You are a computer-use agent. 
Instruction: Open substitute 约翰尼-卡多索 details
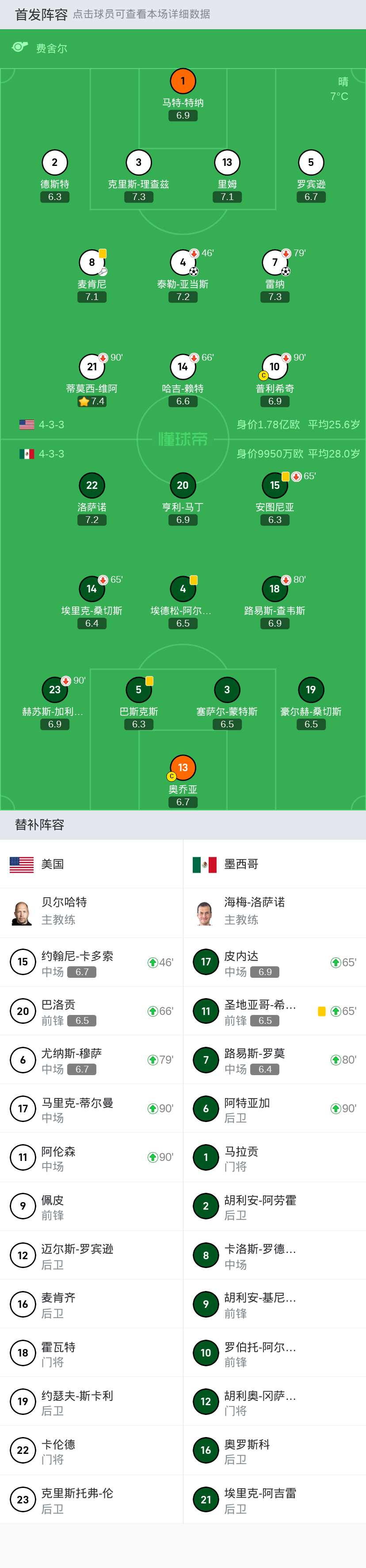91,962
